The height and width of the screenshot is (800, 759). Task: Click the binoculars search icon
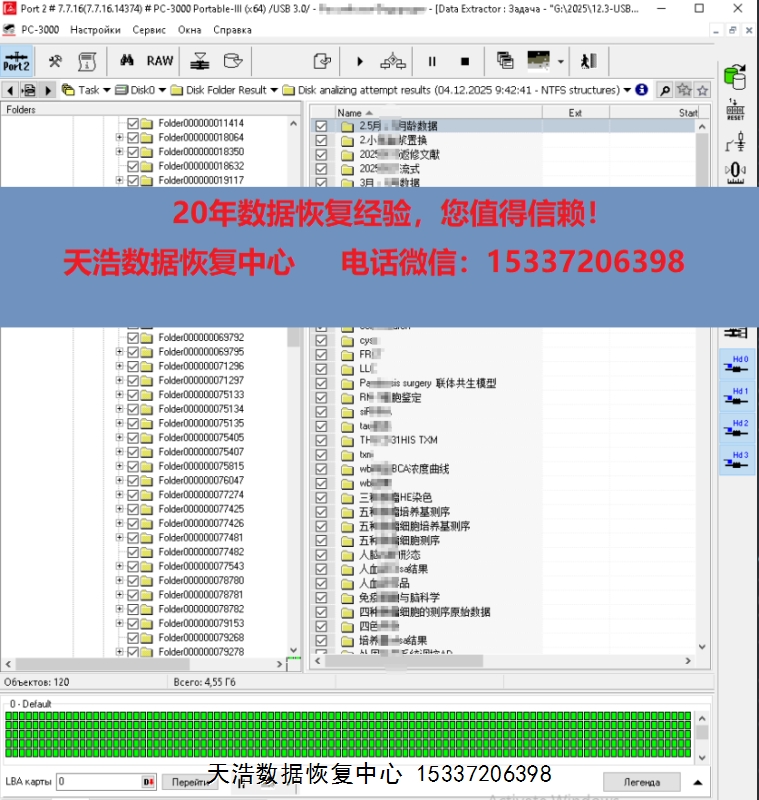[127, 60]
